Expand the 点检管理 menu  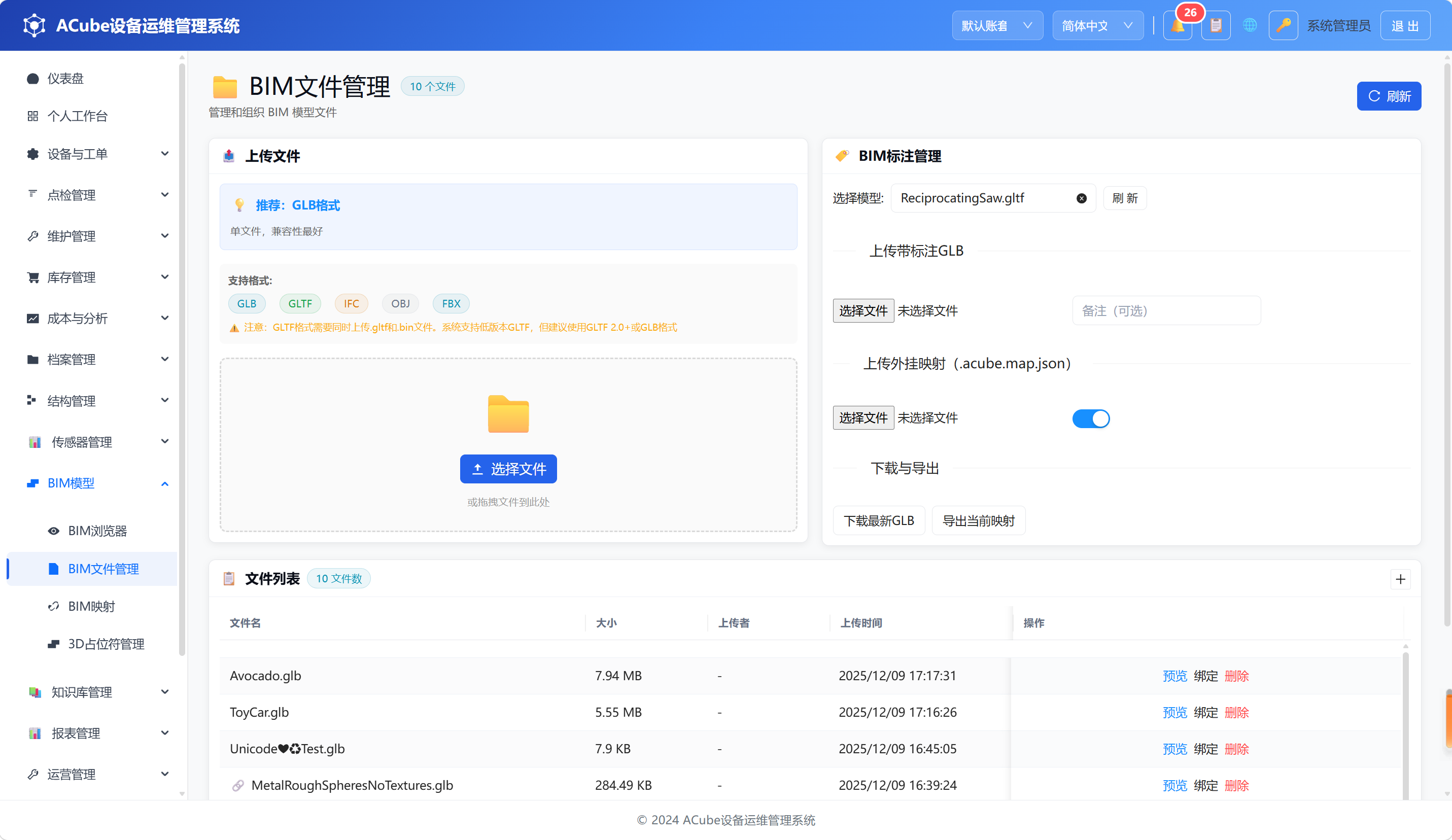(x=96, y=195)
